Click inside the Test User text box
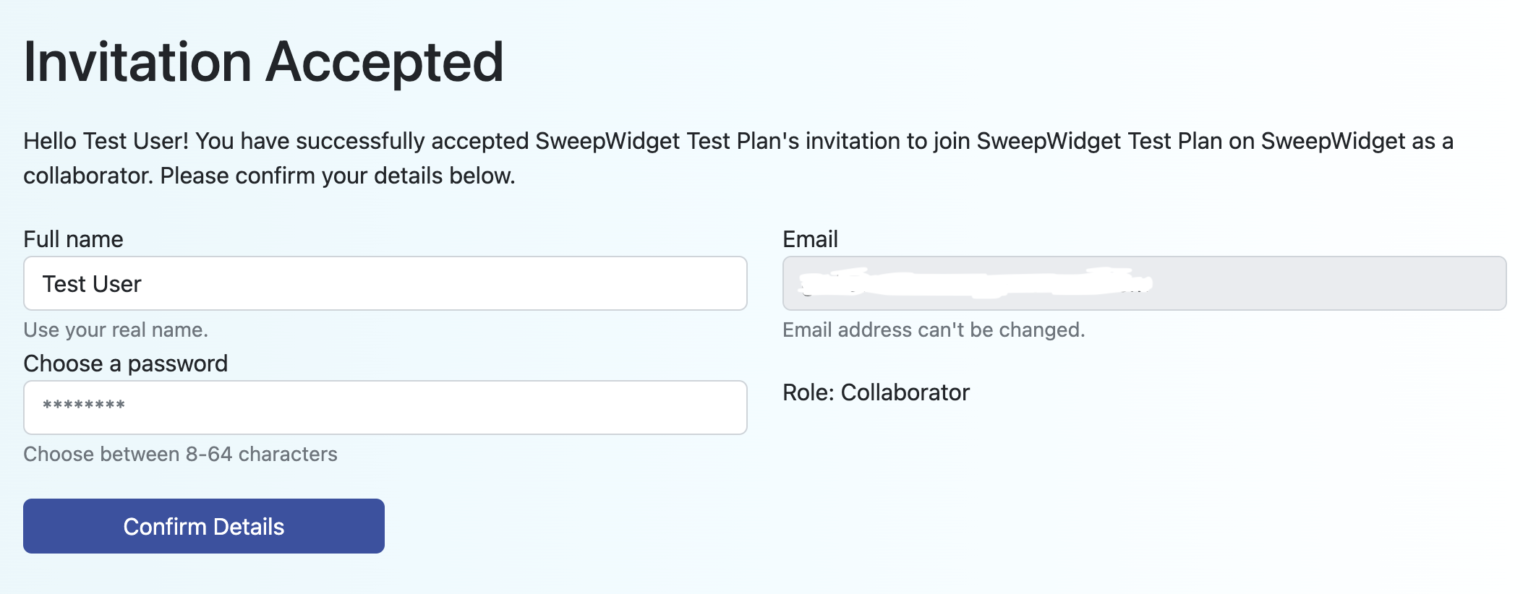Screen dimensions: 1536x594 (385, 283)
